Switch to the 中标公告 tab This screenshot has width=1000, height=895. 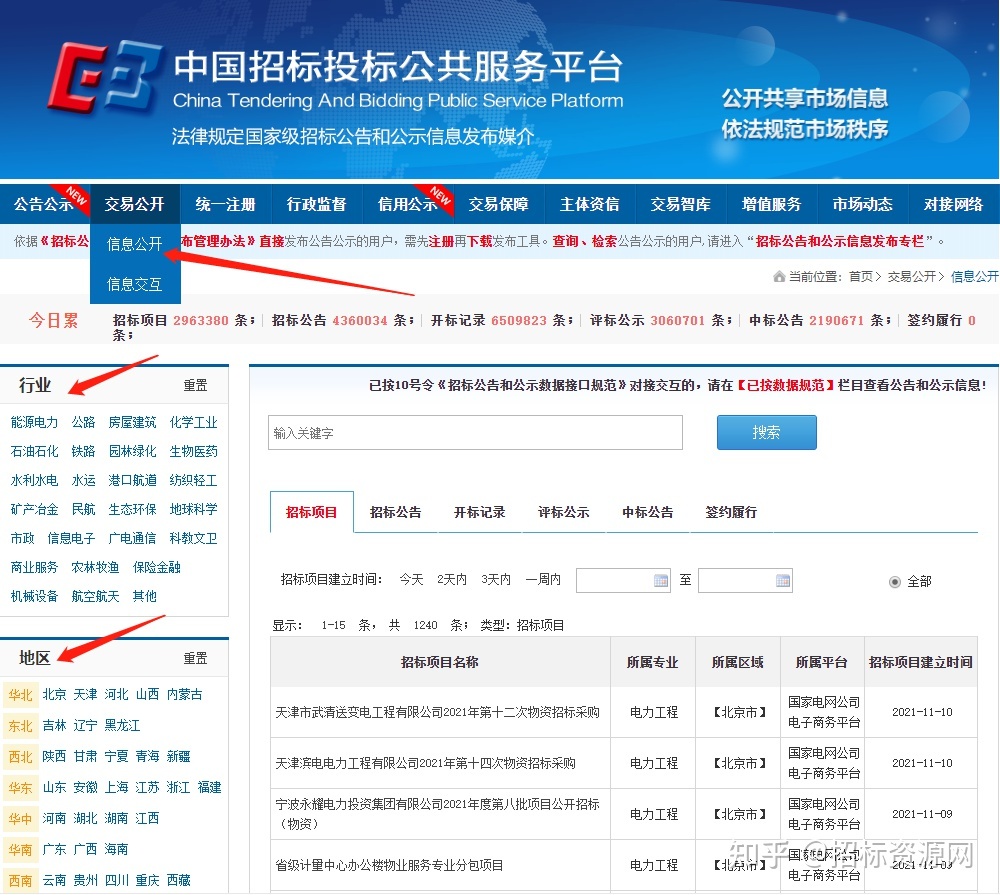click(x=648, y=512)
